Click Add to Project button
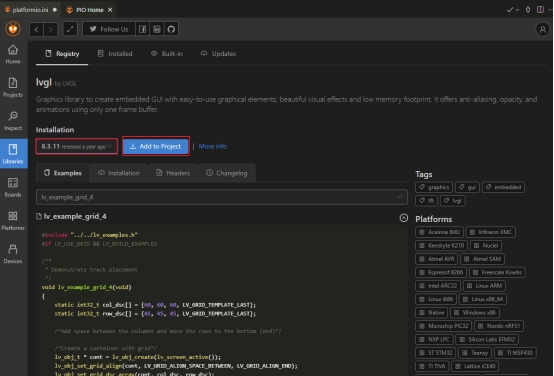The image size is (554, 376). (155, 146)
